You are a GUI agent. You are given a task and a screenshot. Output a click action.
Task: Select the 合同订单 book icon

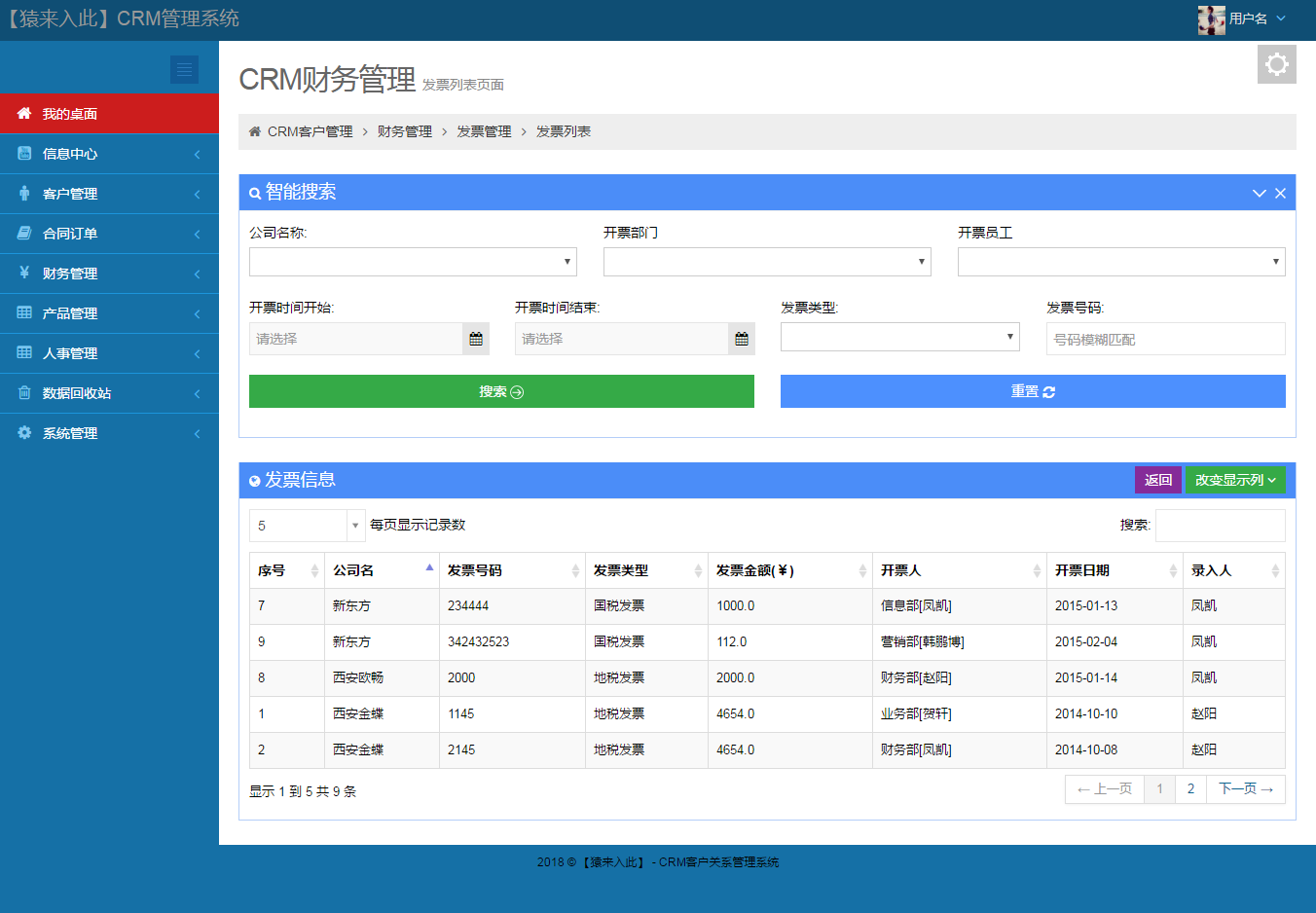click(23, 233)
